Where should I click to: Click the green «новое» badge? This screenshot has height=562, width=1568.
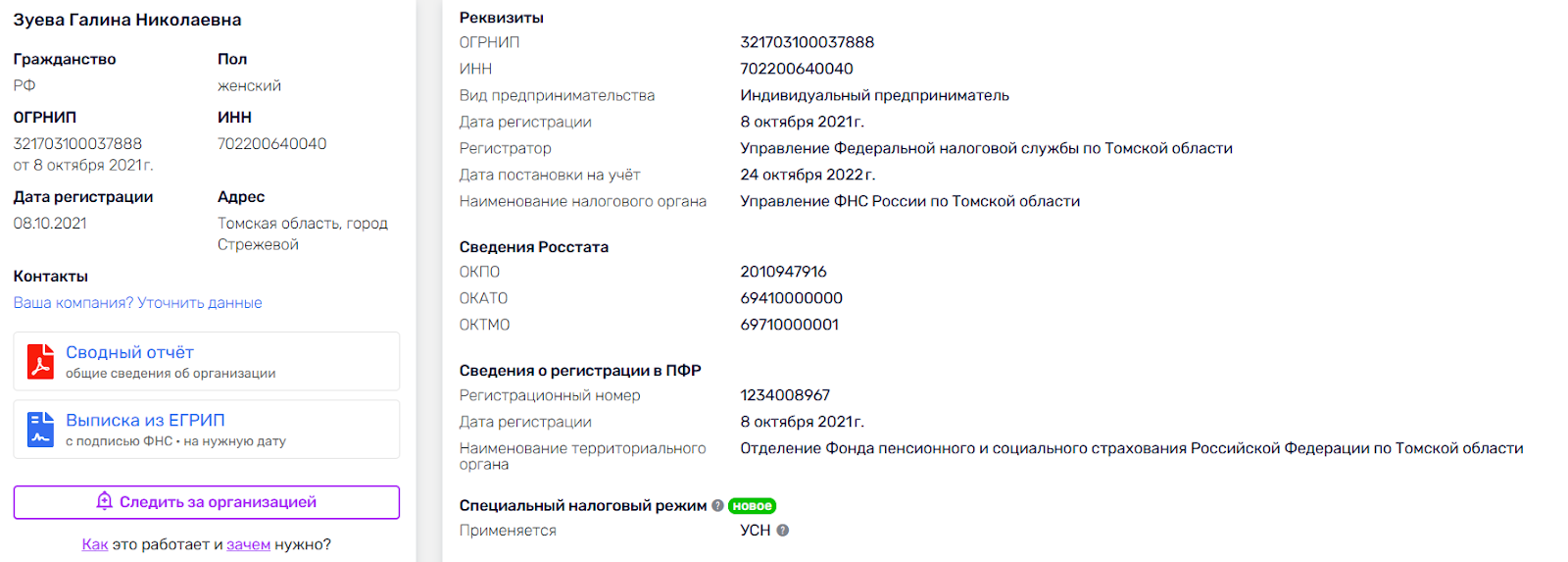[752, 506]
